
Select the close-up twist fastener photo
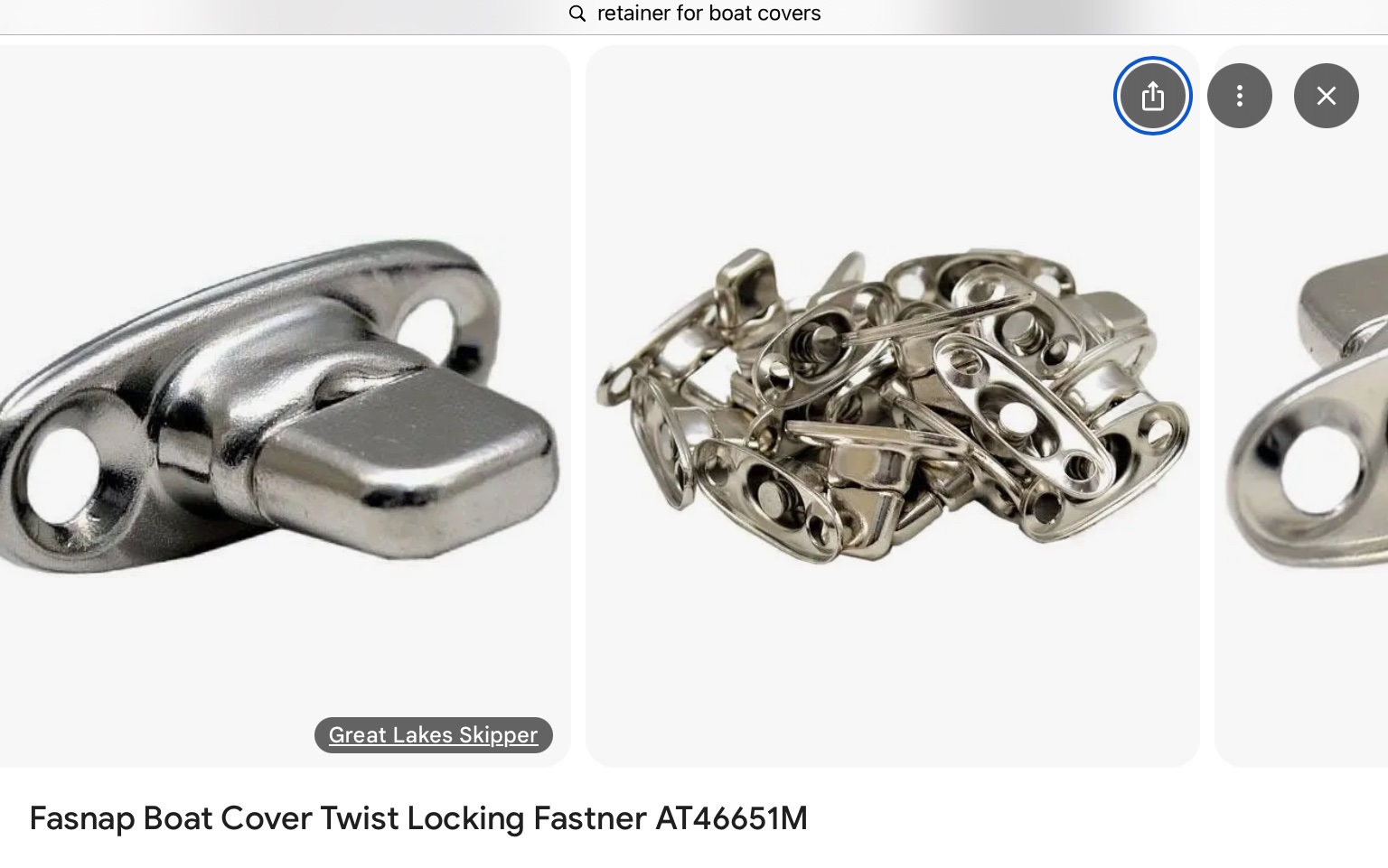(285, 406)
